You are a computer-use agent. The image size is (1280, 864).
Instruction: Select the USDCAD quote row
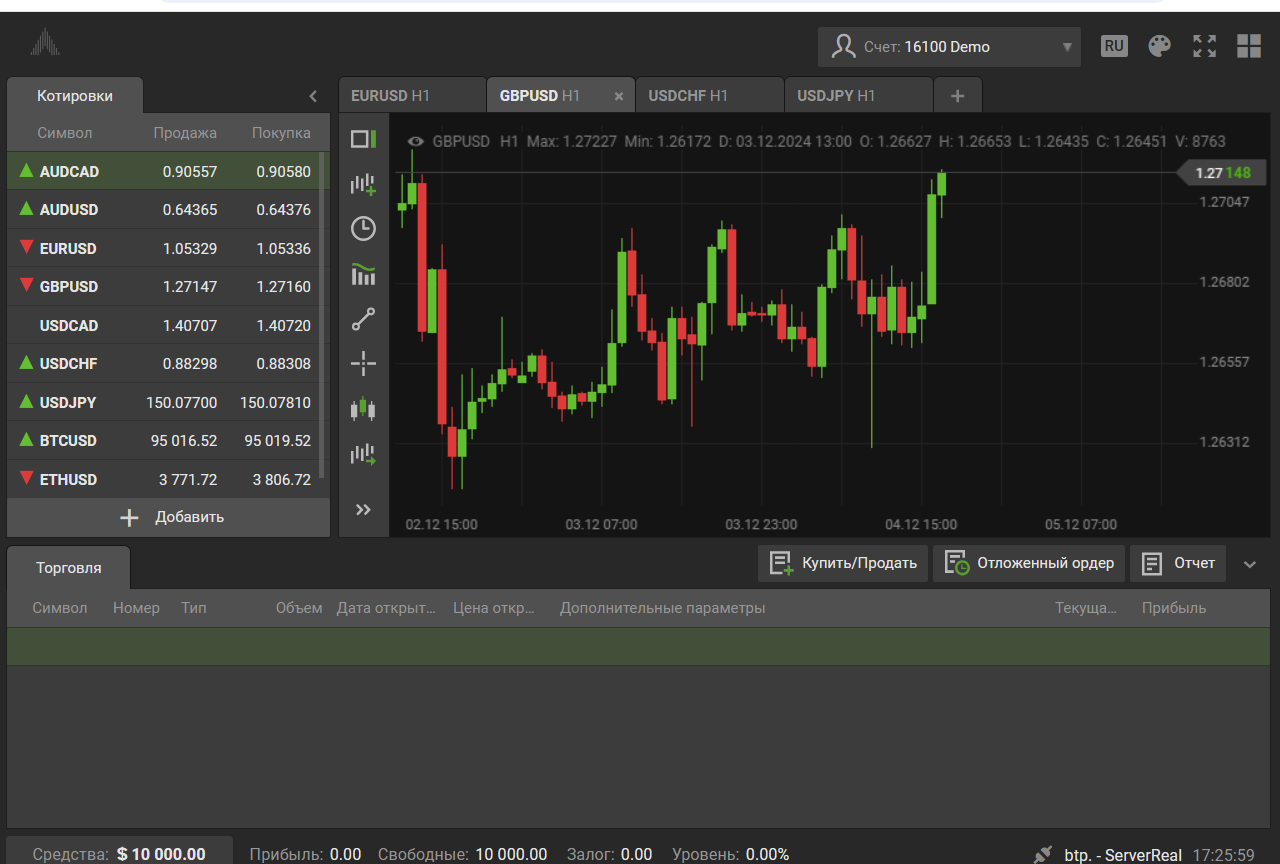coord(163,325)
